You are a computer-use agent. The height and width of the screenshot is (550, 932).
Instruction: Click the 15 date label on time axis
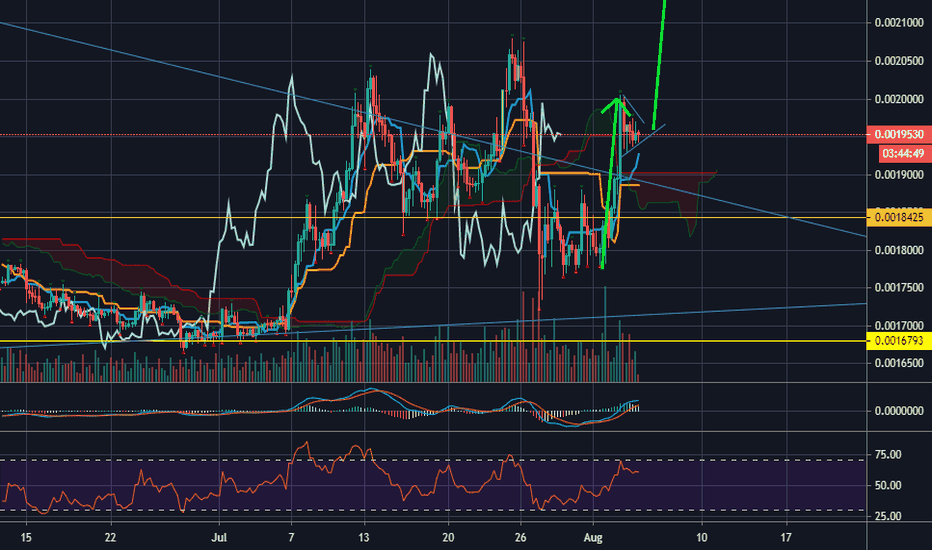point(26,538)
